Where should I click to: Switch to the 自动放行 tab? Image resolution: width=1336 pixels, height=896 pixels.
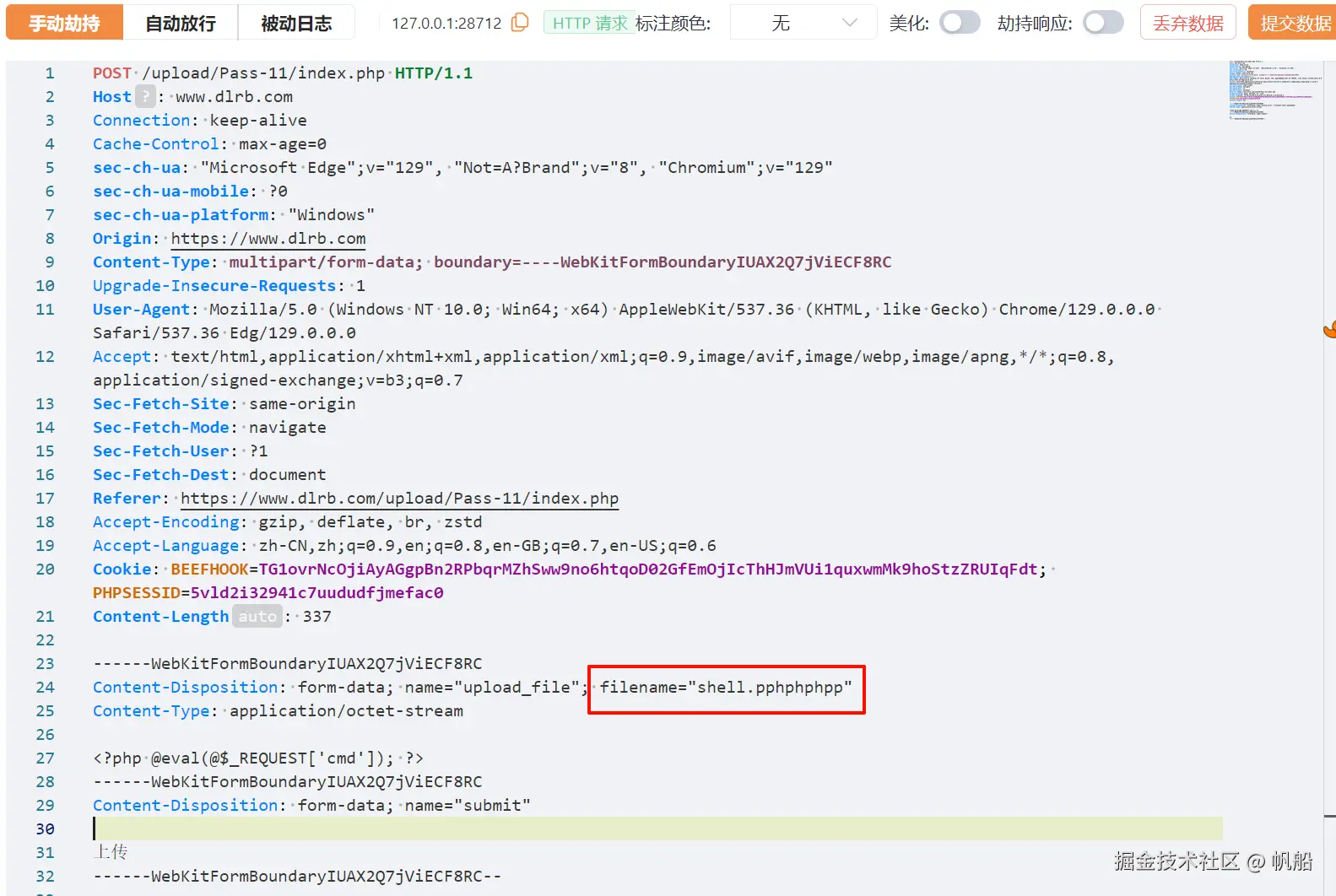pyautogui.click(x=181, y=23)
